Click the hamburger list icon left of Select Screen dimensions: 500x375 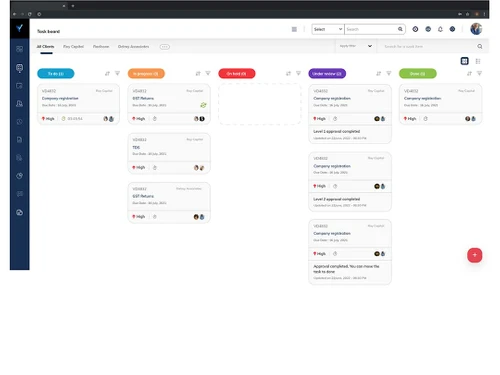294,29
